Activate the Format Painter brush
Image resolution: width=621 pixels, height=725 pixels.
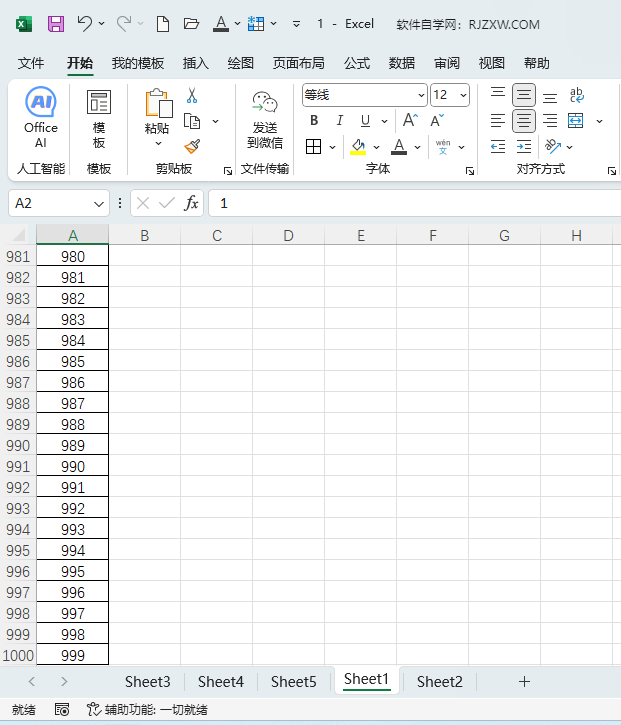[x=192, y=147]
